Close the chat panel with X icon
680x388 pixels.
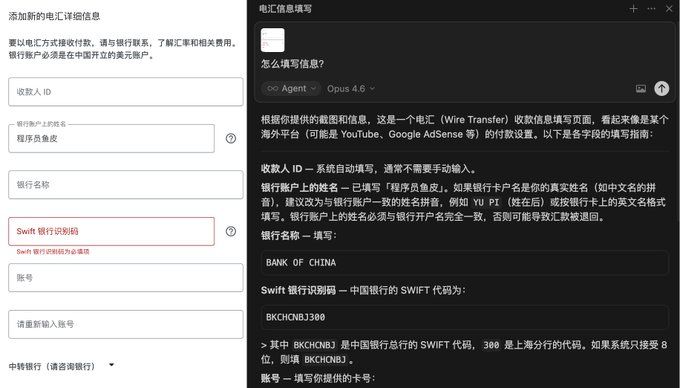point(669,9)
